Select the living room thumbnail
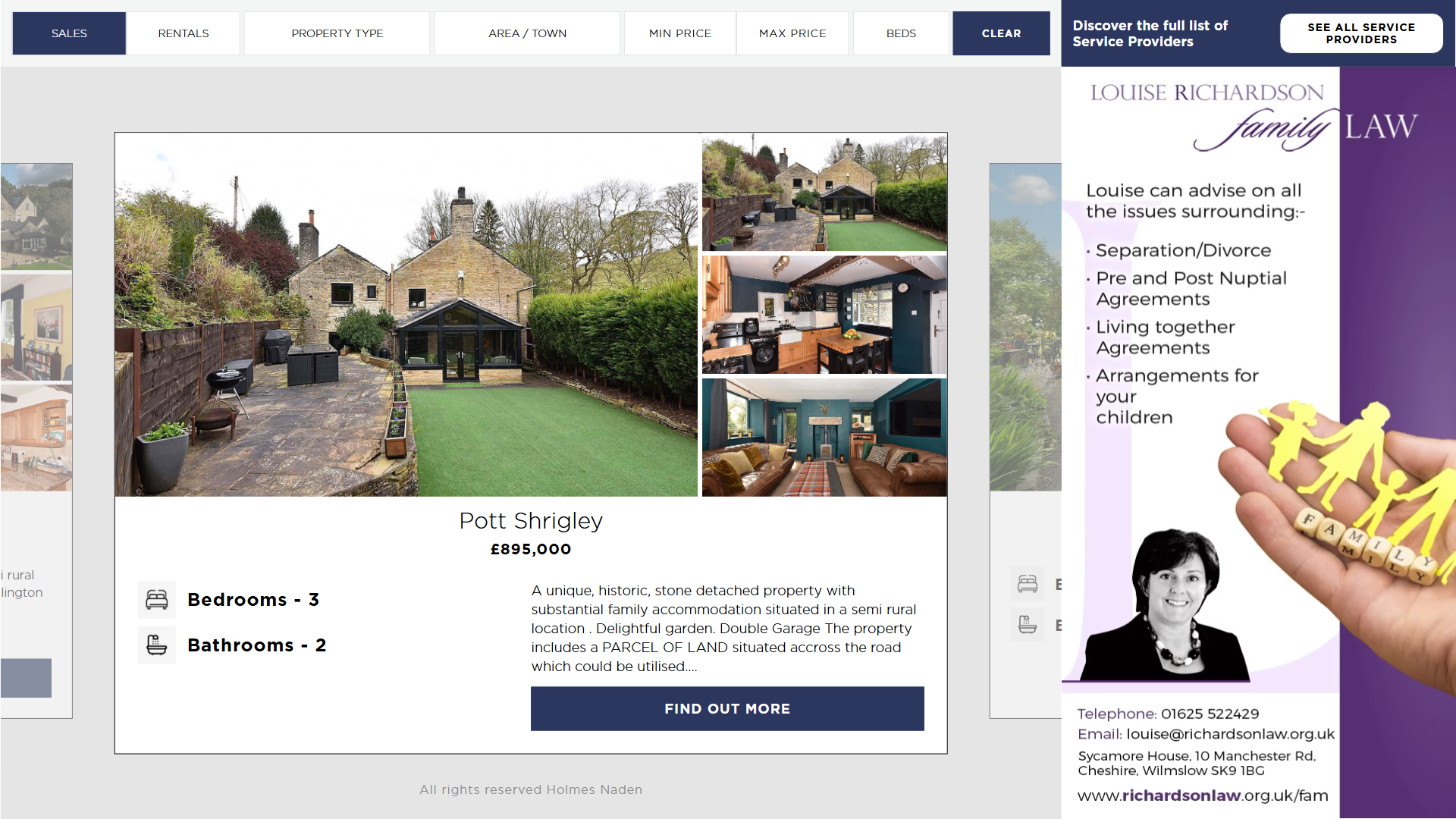1456x819 pixels. coord(824,438)
